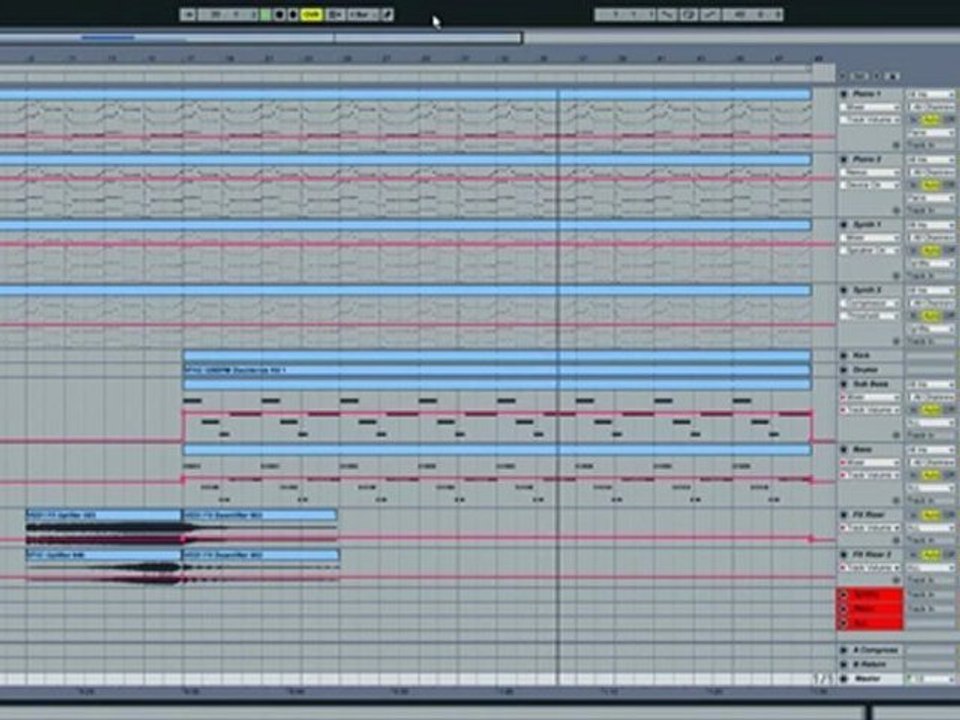Toggle Piano 1 monitor Auto button
Screen dimensions: 960x720
click(931, 120)
